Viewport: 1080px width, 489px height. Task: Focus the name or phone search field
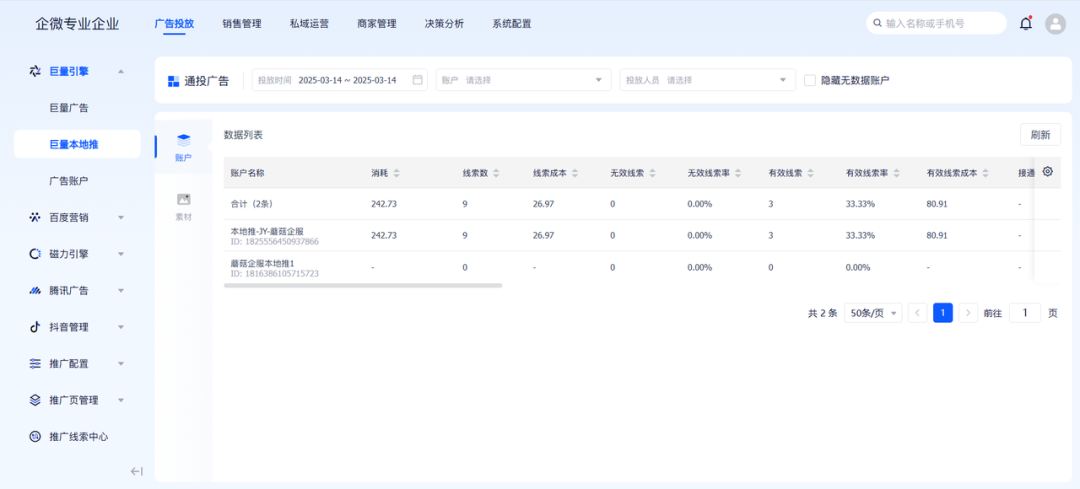coord(940,23)
